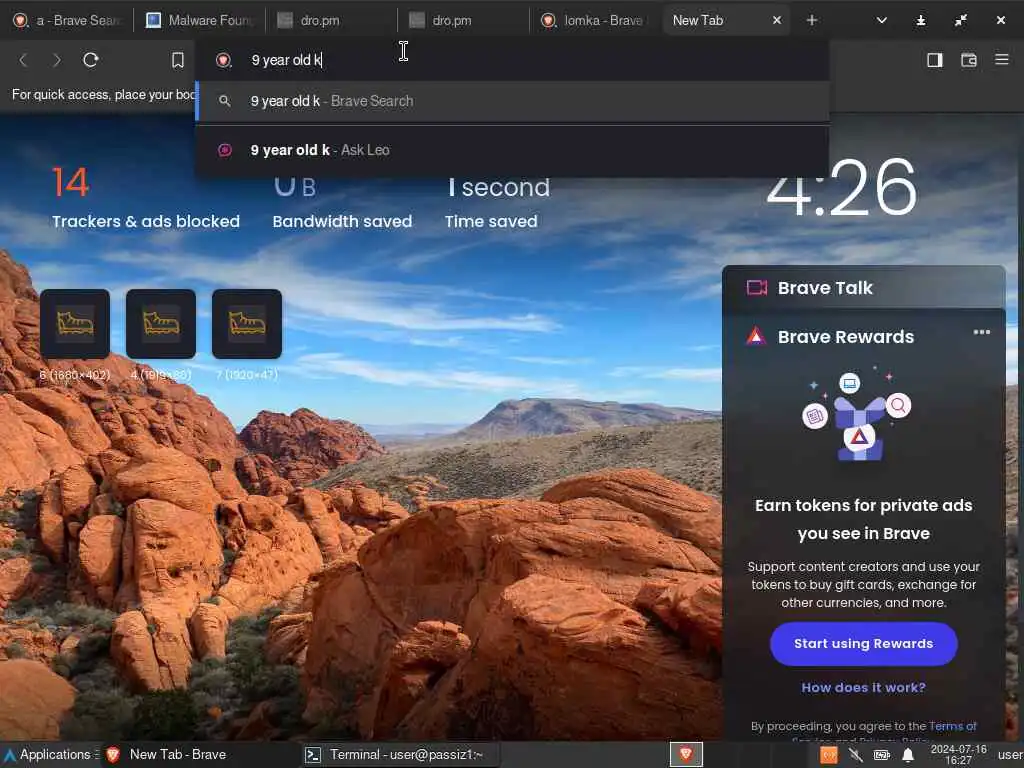Open top site tile '7 (1920×47)'
Screen dimensions: 1024x768
[x=247, y=324]
